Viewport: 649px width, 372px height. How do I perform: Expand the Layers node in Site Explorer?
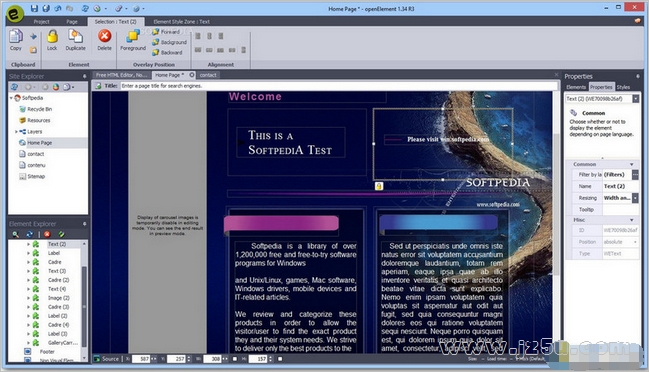[x=16, y=132]
